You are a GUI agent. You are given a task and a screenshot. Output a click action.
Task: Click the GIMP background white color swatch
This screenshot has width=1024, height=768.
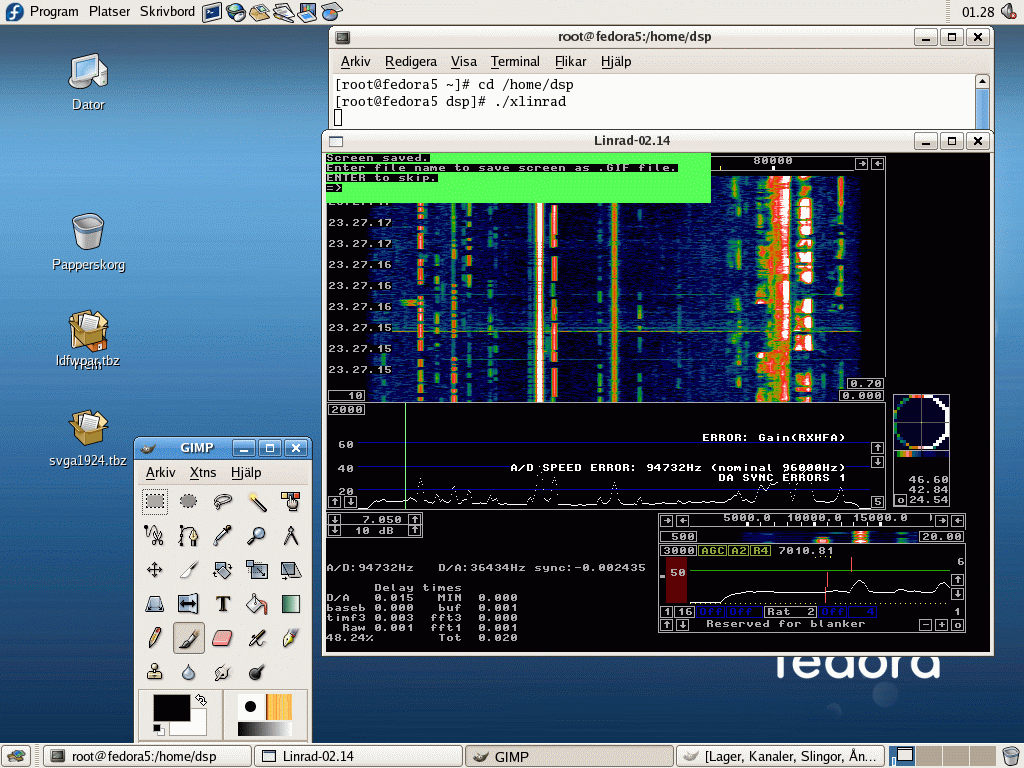point(198,726)
